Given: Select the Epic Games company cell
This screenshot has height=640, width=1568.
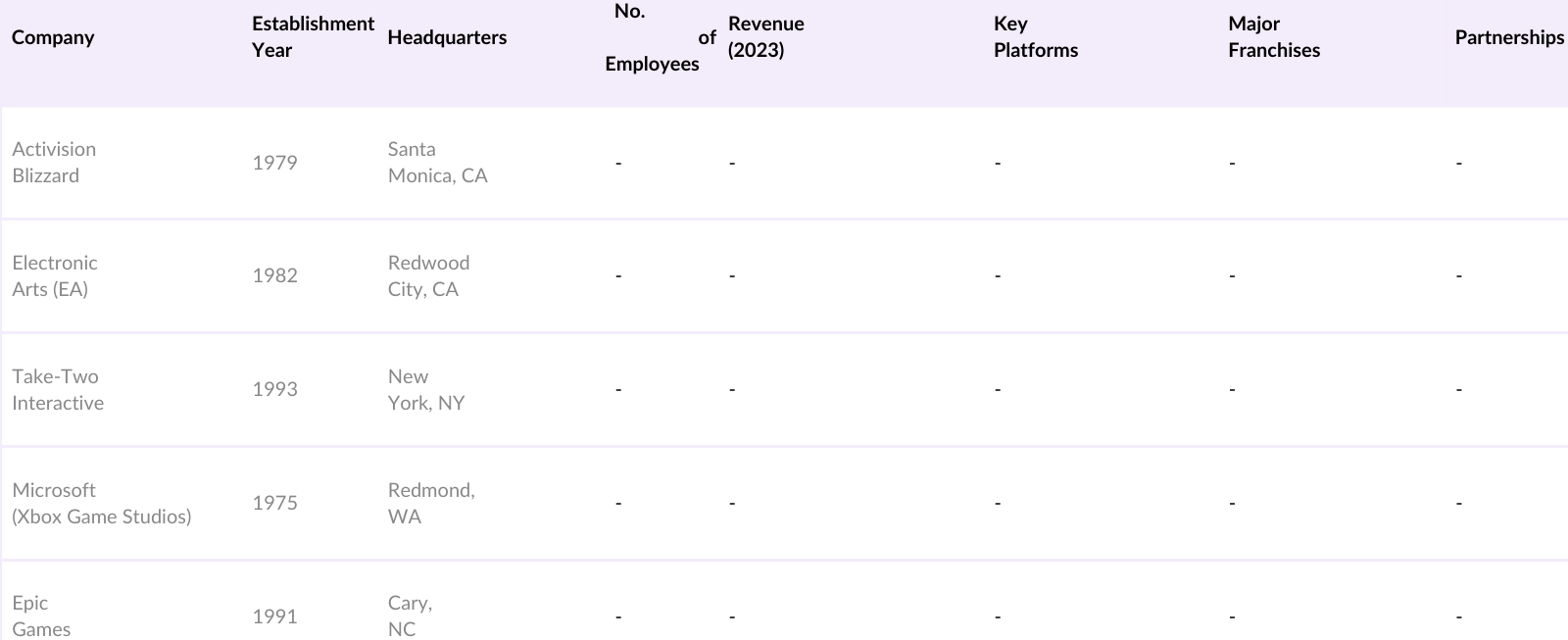Looking at the screenshot, I should [41, 616].
